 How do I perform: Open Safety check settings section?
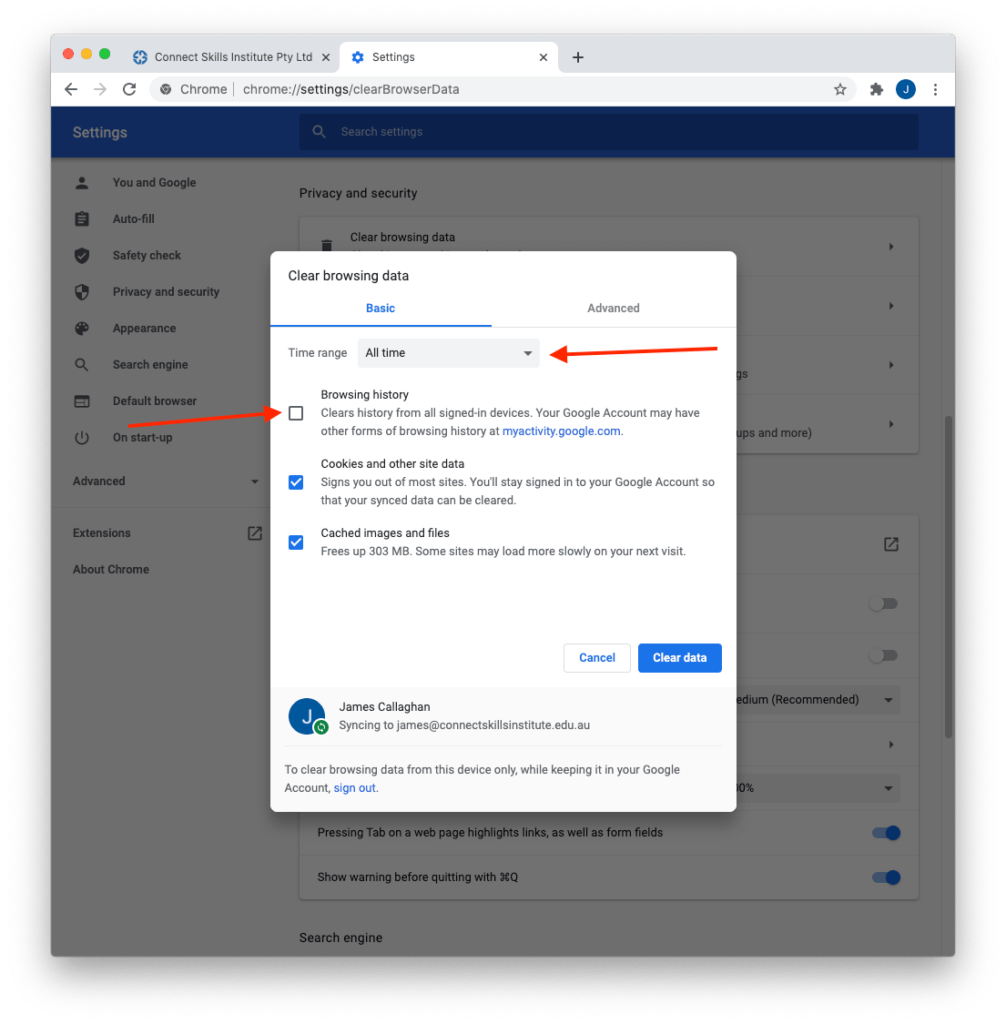pos(146,255)
